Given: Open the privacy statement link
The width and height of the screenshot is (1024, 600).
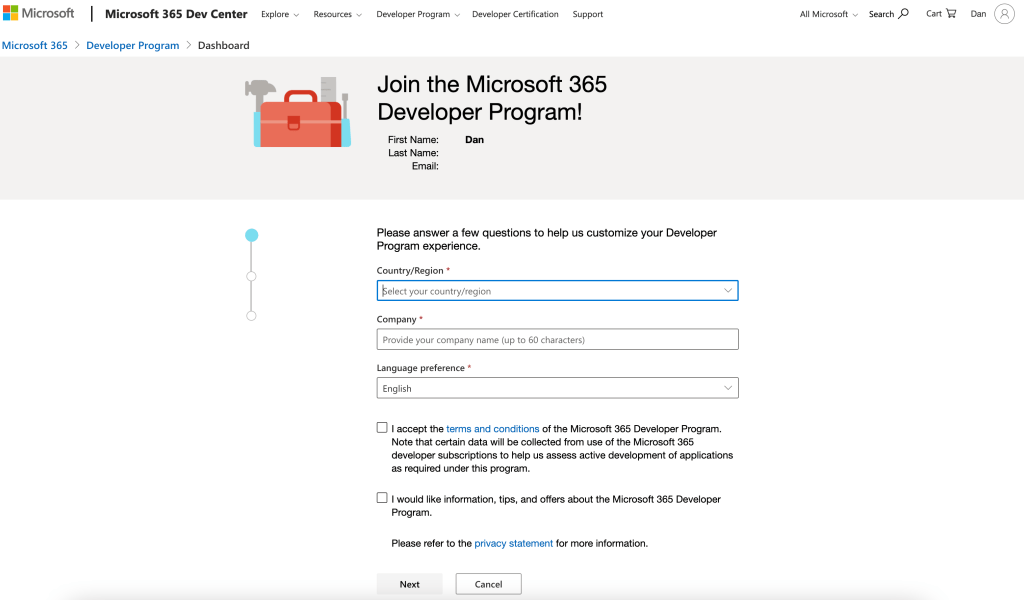Looking at the screenshot, I should tap(513, 544).
